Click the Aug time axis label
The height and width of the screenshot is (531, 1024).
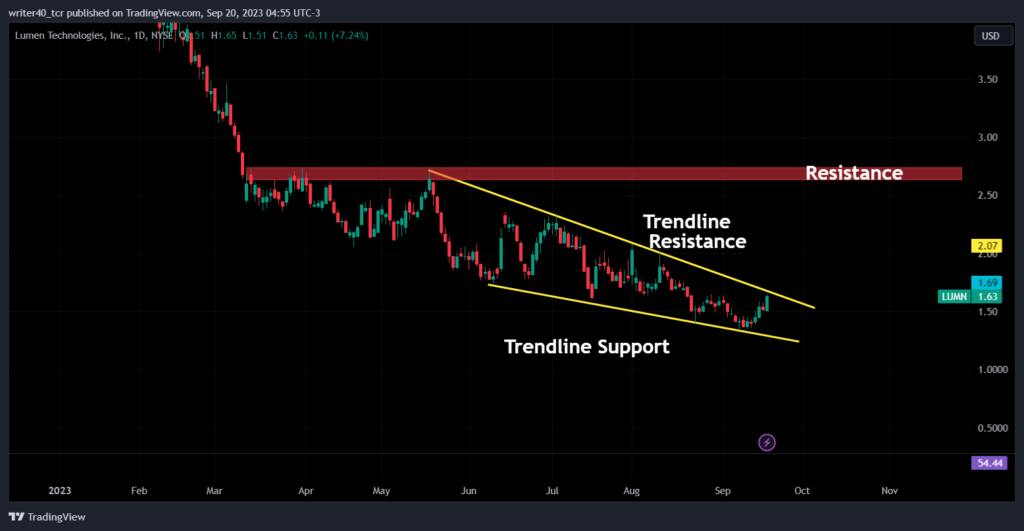pos(632,491)
